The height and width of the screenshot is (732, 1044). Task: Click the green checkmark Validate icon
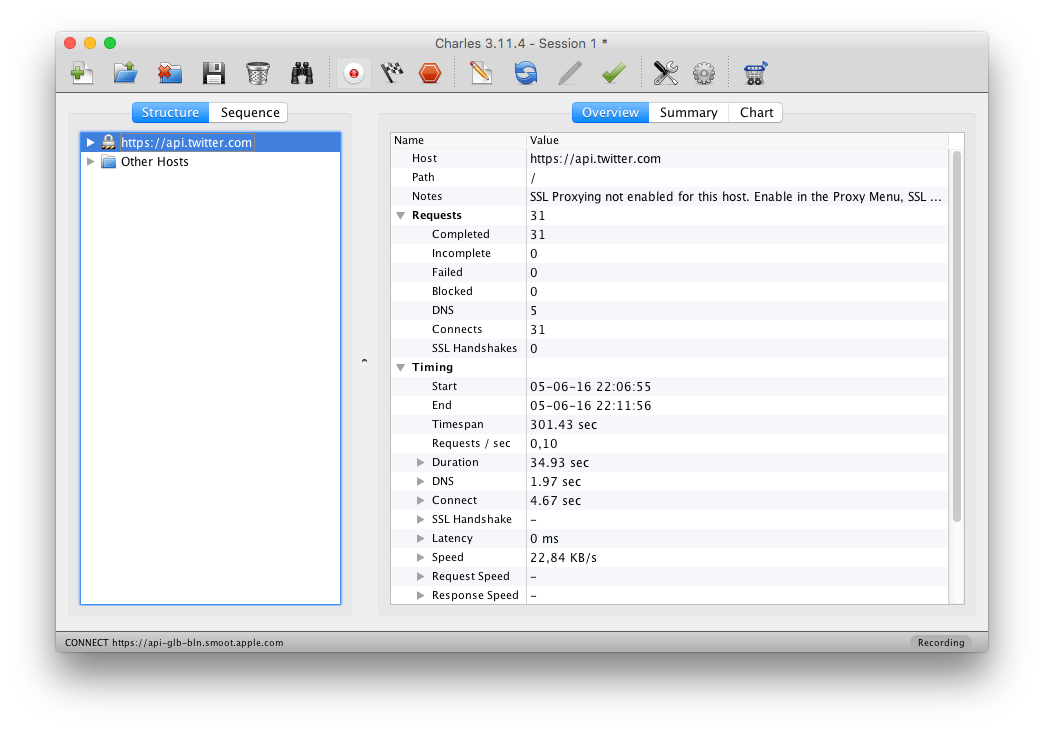click(x=613, y=73)
